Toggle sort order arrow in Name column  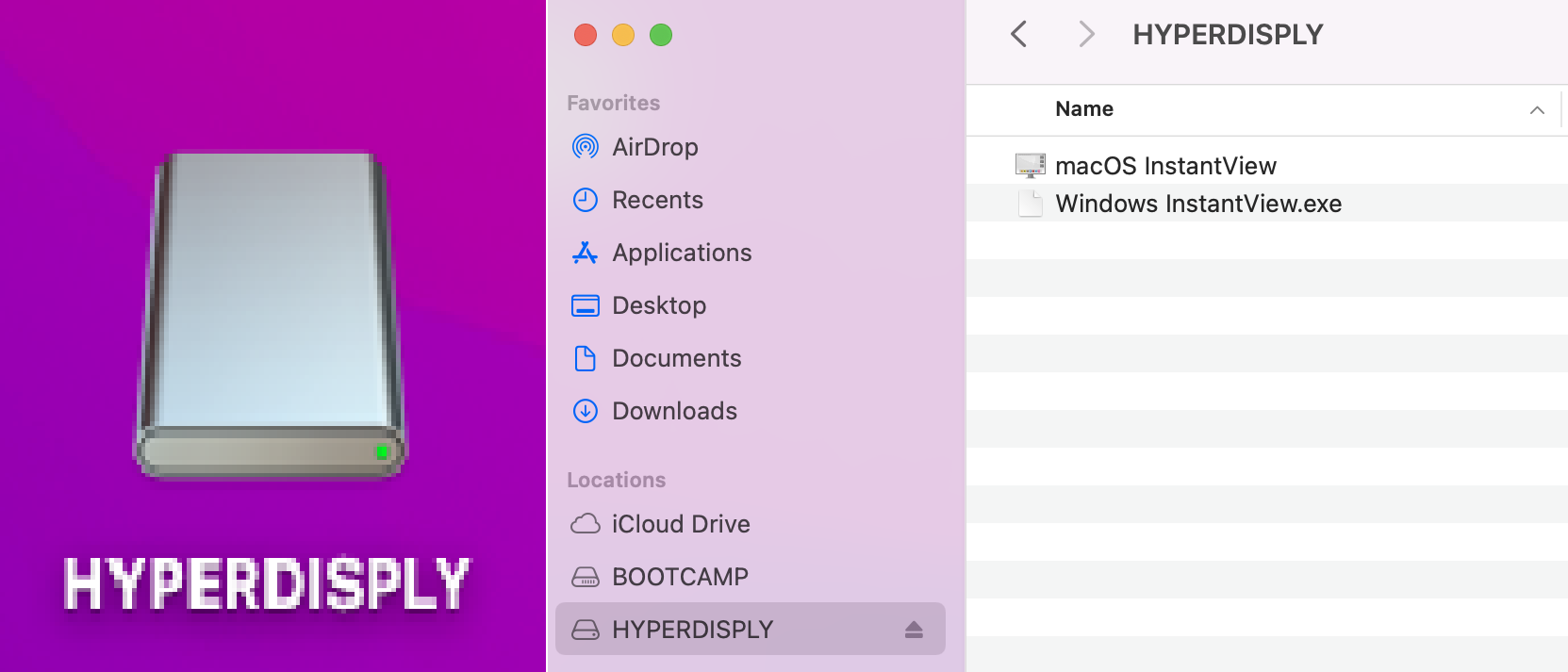pos(1537,110)
